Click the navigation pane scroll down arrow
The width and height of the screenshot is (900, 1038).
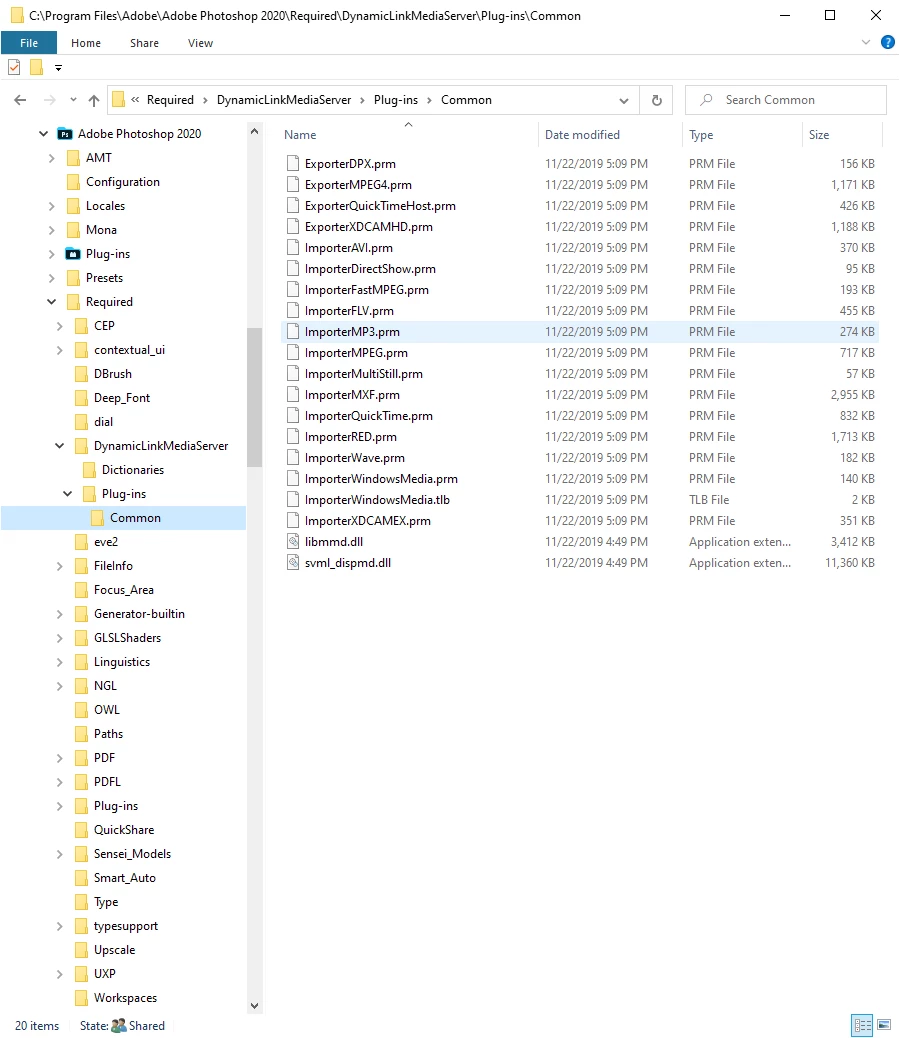(254, 1006)
